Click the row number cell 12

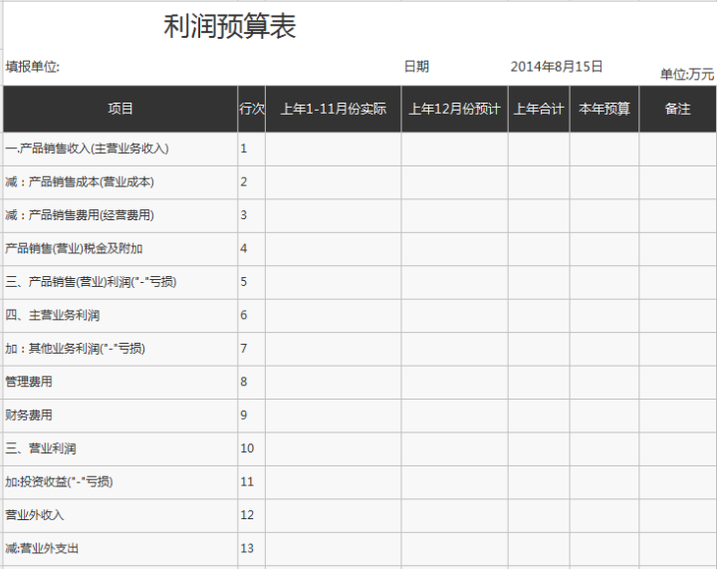[x=252, y=515]
